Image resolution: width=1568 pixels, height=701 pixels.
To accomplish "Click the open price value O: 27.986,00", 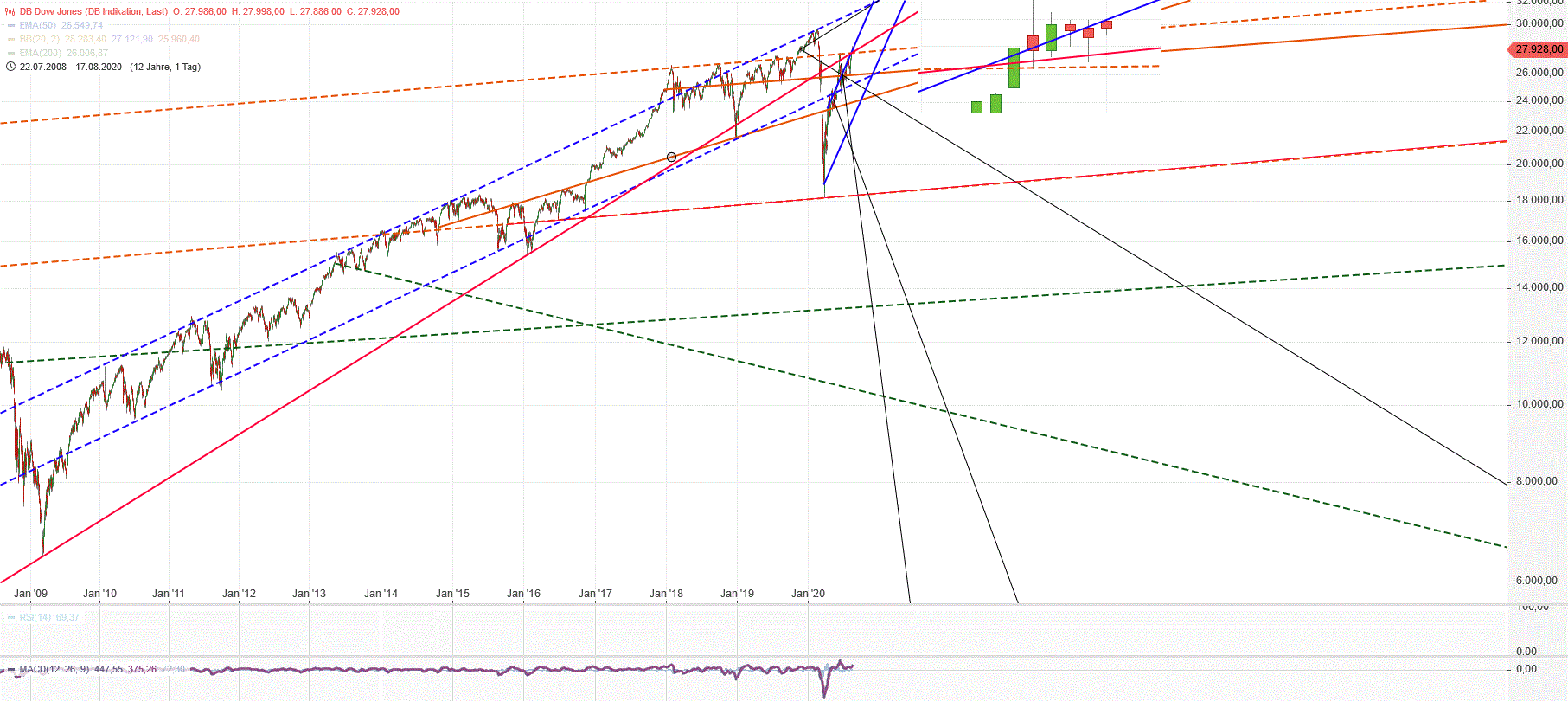I will click(x=200, y=11).
